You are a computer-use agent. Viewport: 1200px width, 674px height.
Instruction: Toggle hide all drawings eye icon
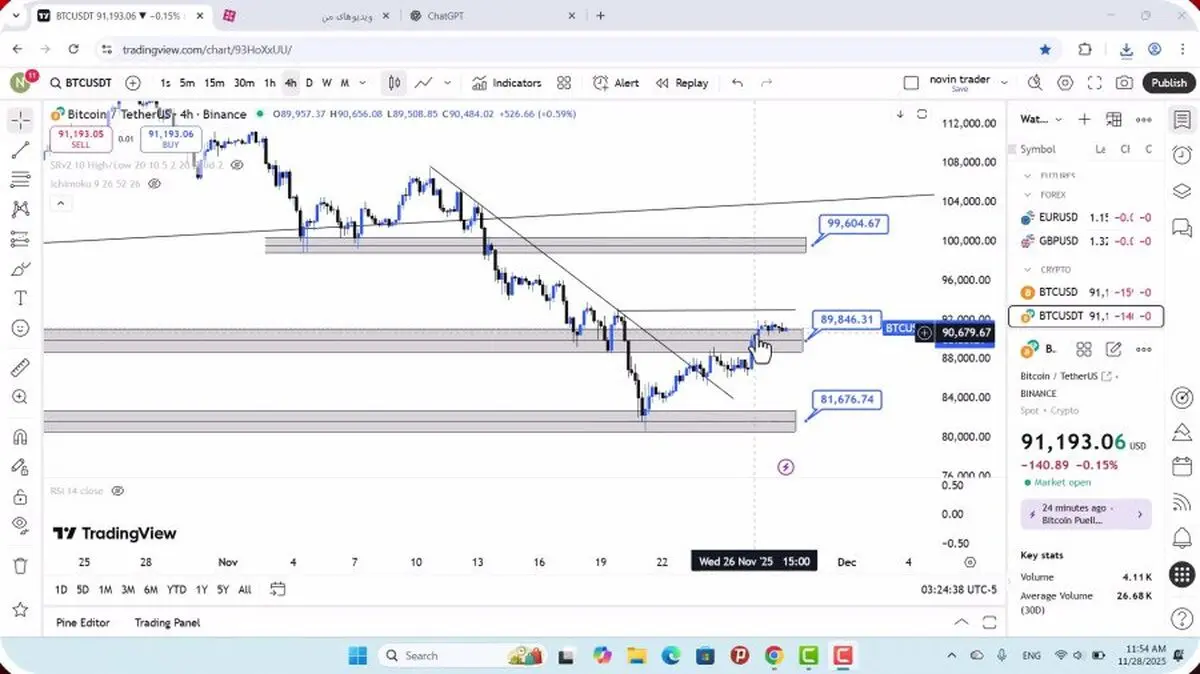point(20,525)
